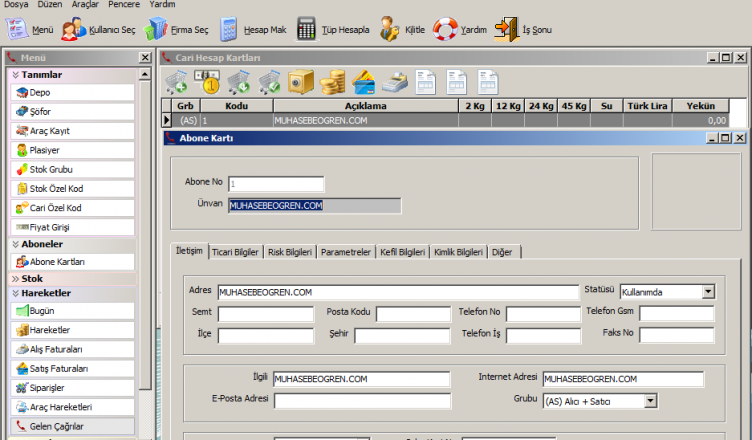Open Firma Seç company selector
The height and width of the screenshot is (440, 752).
coord(156,29)
